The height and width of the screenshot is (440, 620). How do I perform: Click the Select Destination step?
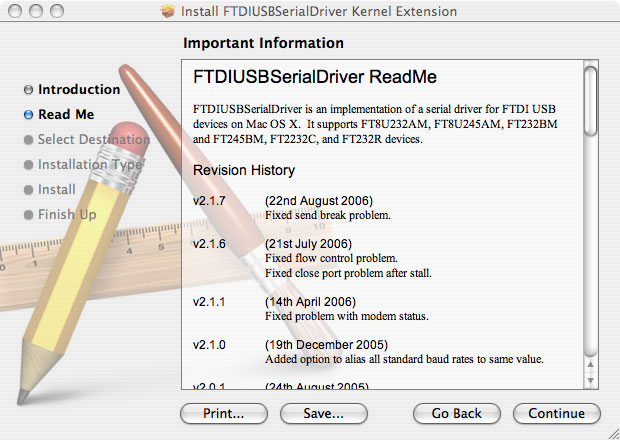click(x=94, y=140)
